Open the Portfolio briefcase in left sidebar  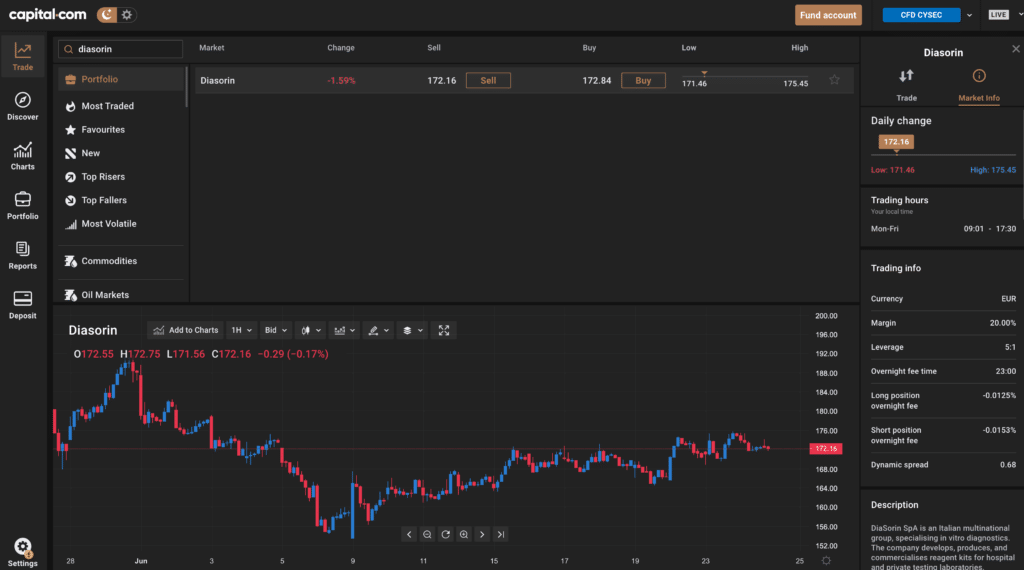pos(22,206)
